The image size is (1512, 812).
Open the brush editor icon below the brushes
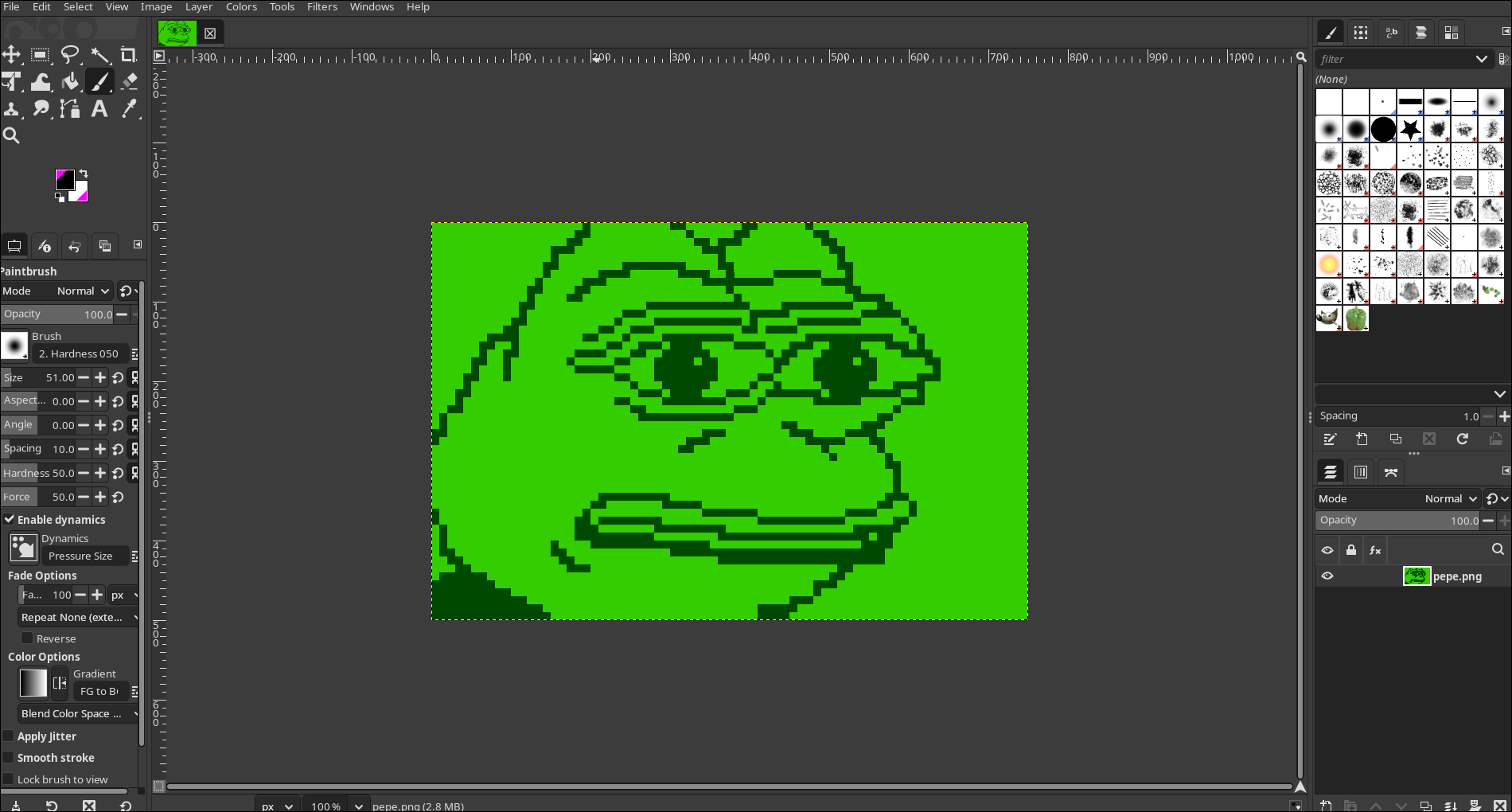(x=1331, y=439)
